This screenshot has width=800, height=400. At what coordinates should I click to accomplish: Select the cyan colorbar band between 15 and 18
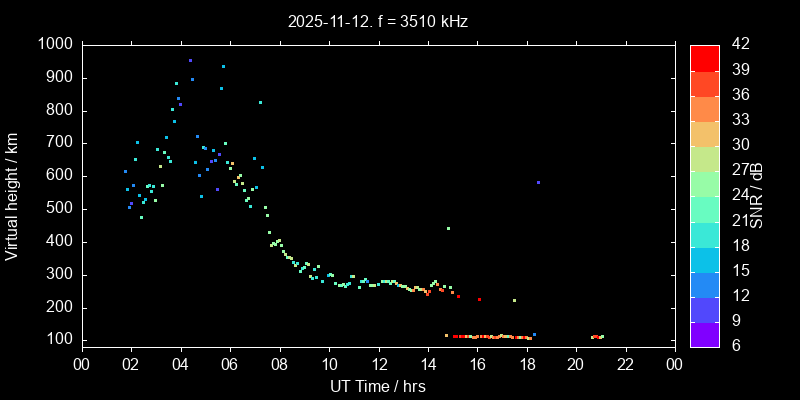pos(704,259)
